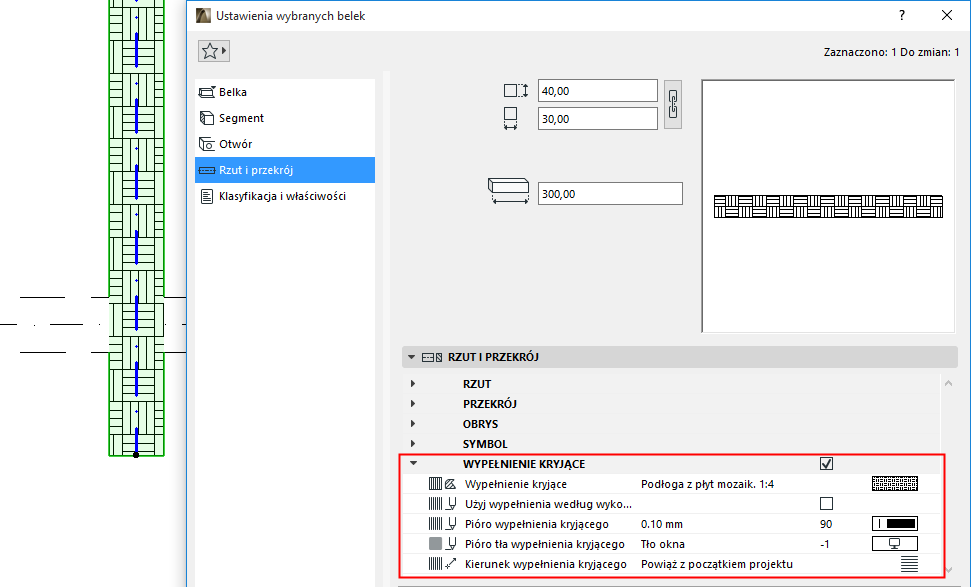Screen dimensions: 971x587
Task: Click the Zaznaczono: 1 Do zmian: 1 text
Action: 891,52
